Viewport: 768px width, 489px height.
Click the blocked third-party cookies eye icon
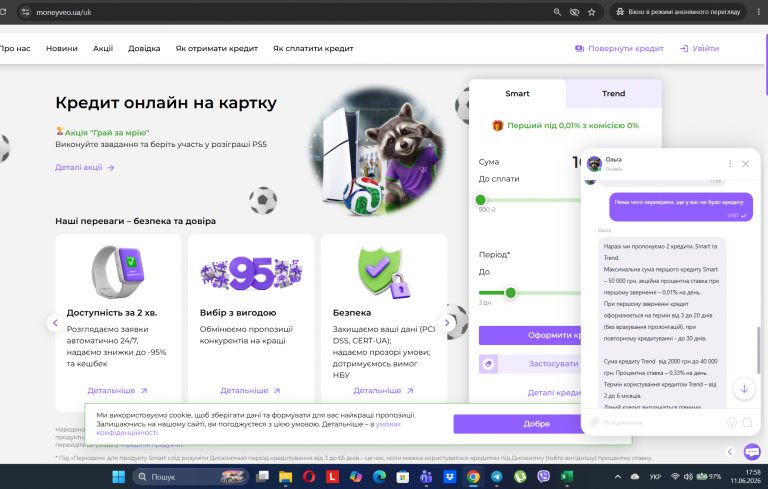point(574,12)
